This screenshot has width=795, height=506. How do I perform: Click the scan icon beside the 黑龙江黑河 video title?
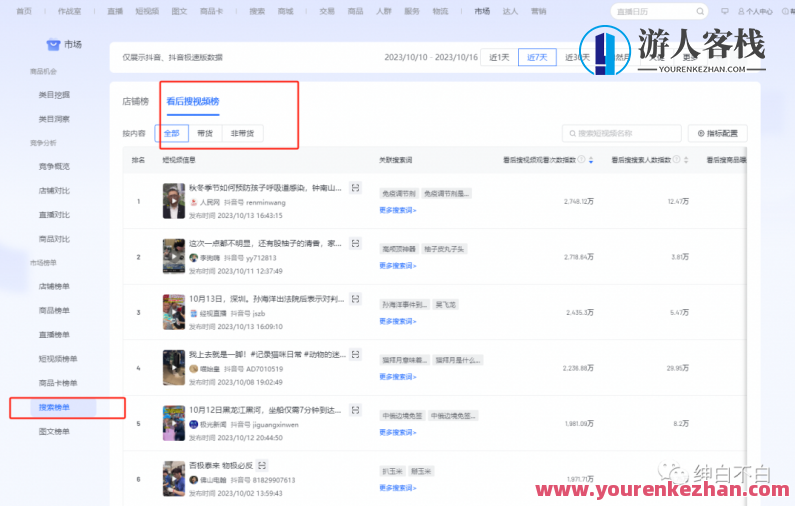click(x=355, y=410)
